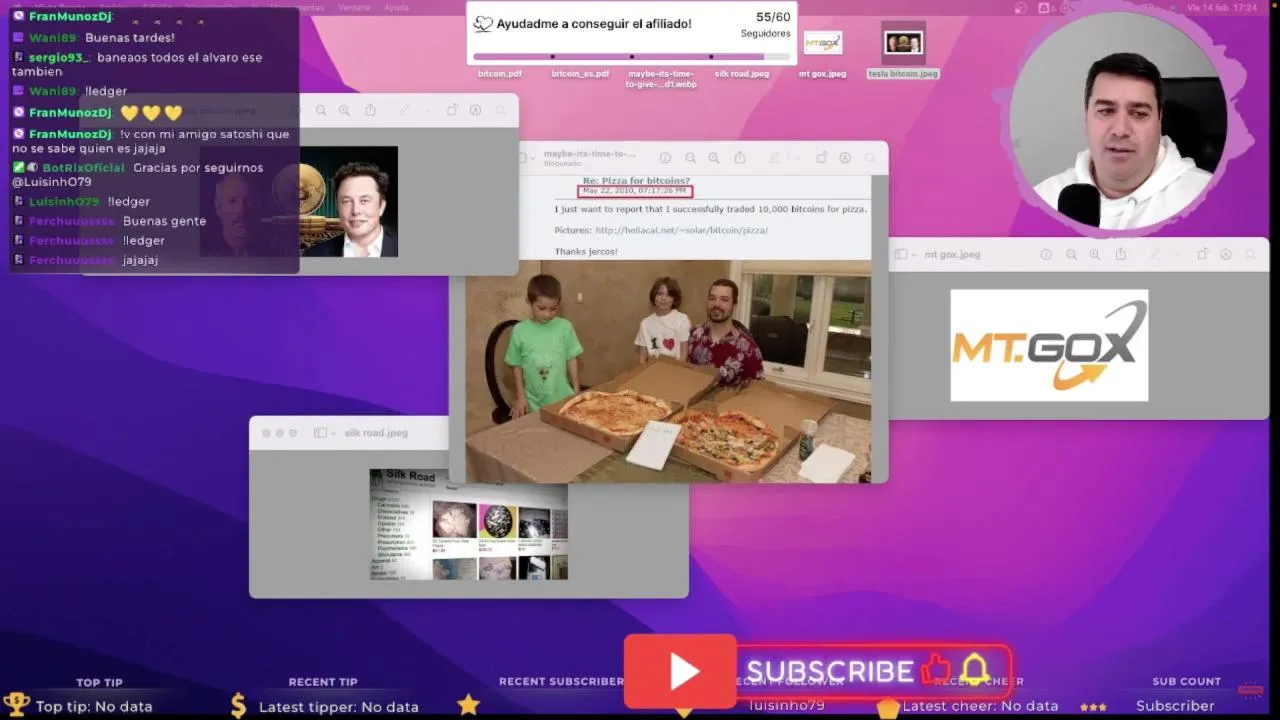Click the bell notification icon by Subscribe
Viewport: 1280px width, 720px height.
975,669
